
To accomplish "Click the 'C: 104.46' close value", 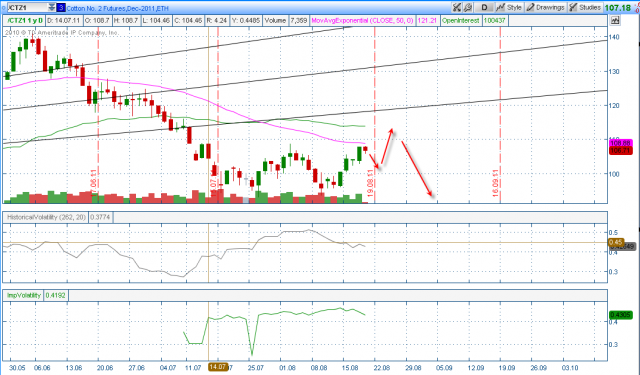I will click(x=188, y=20).
